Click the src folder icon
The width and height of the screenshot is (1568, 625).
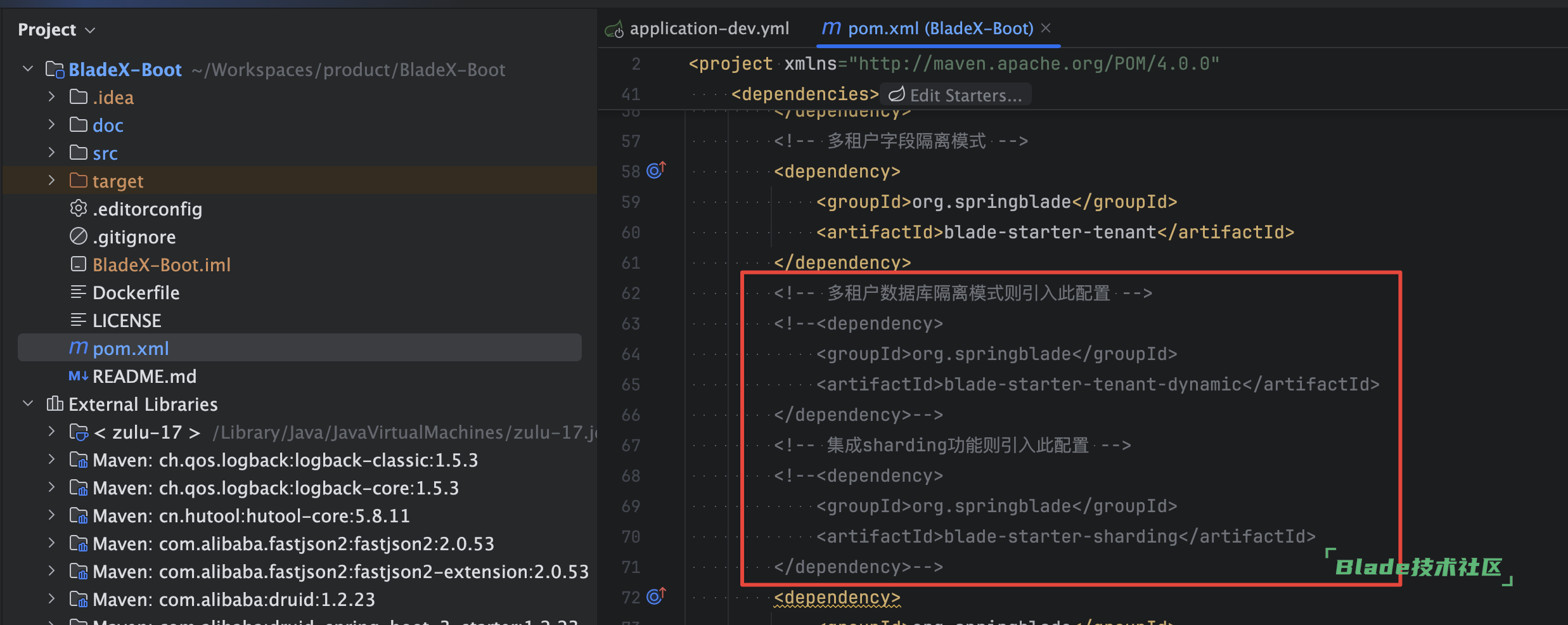(79, 152)
